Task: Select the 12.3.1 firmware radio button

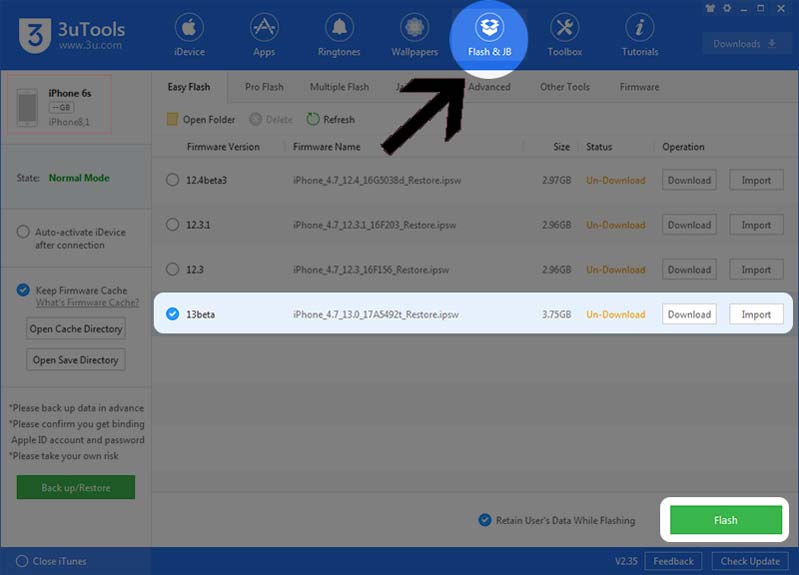Action: (x=172, y=225)
